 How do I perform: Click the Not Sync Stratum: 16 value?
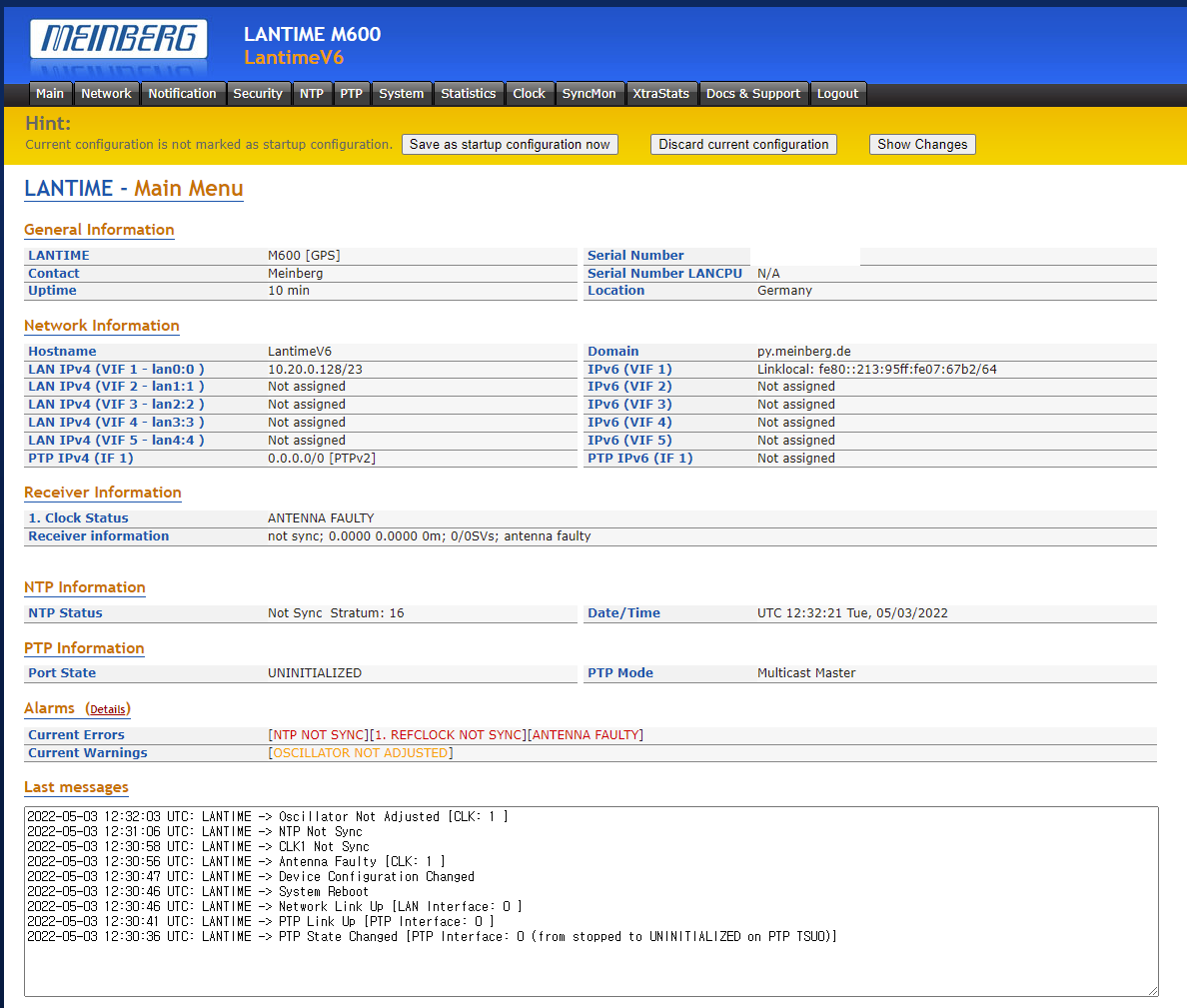pyautogui.click(x=336, y=613)
